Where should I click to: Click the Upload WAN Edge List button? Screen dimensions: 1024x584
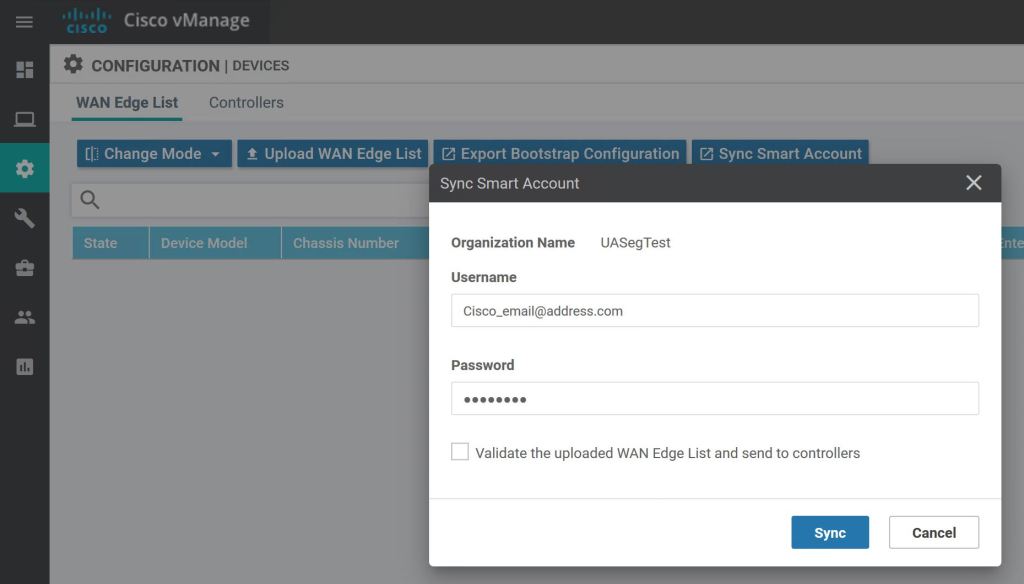333,154
